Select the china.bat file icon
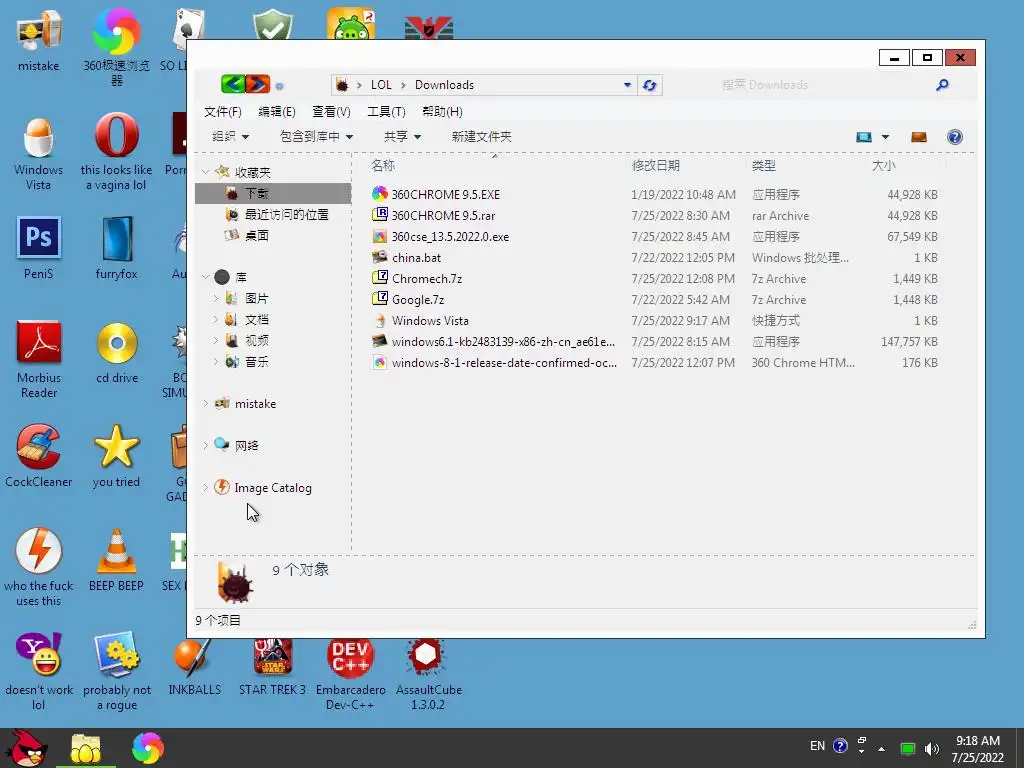The image size is (1024, 768). [380, 257]
